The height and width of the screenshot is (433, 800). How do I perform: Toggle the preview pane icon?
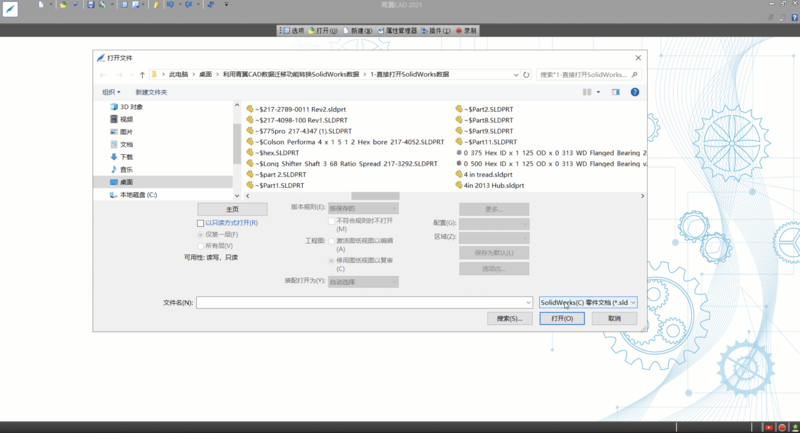point(615,92)
